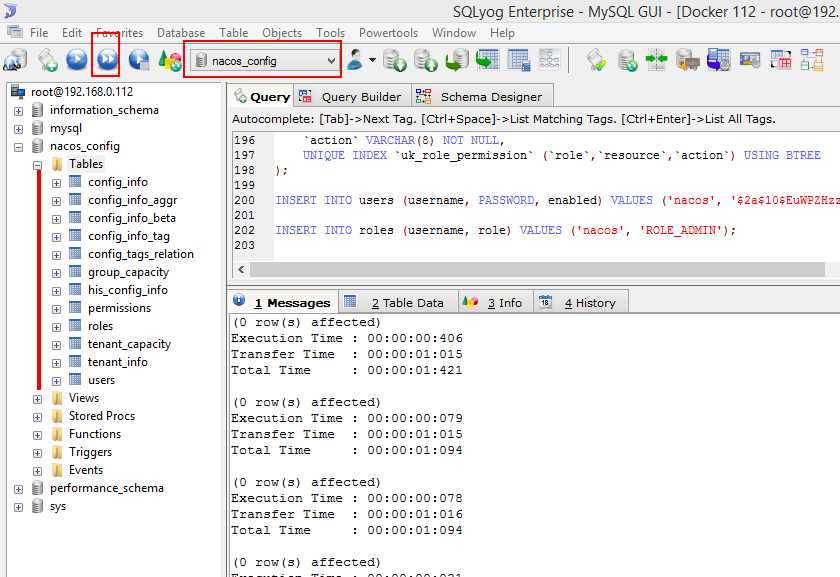Click the database icon with curved green arrow
The image size is (840, 577).
coord(457,60)
